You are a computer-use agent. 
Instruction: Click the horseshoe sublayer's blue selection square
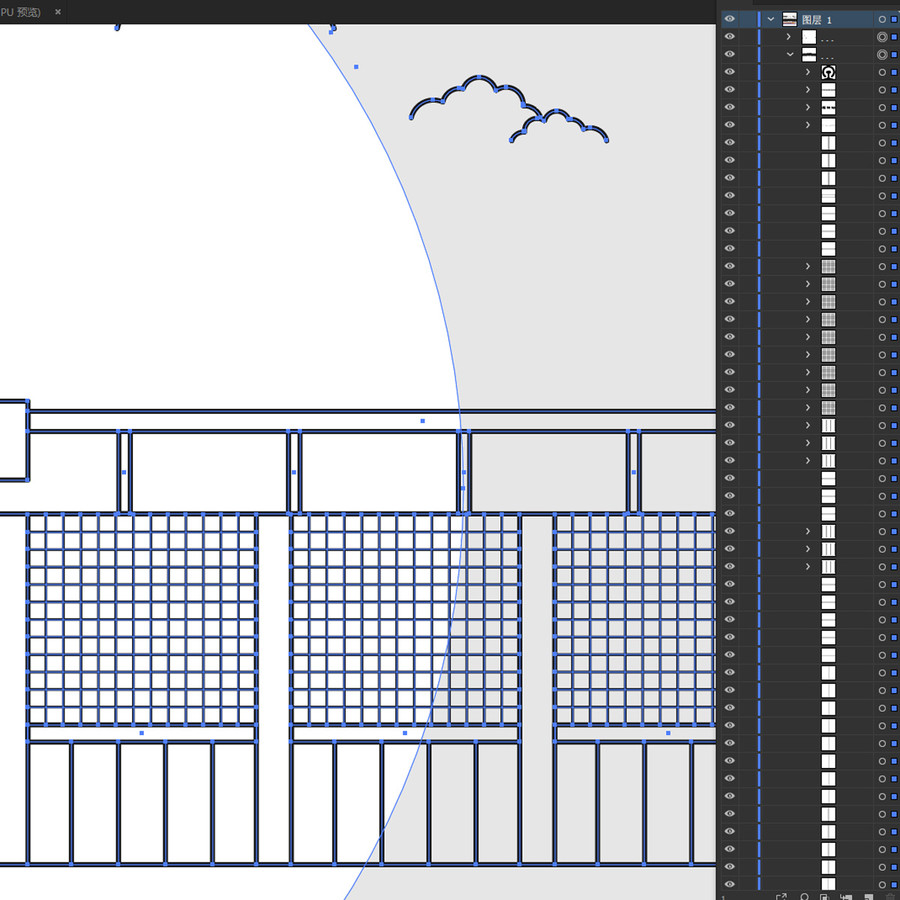pyautogui.click(x=894, y=72)
